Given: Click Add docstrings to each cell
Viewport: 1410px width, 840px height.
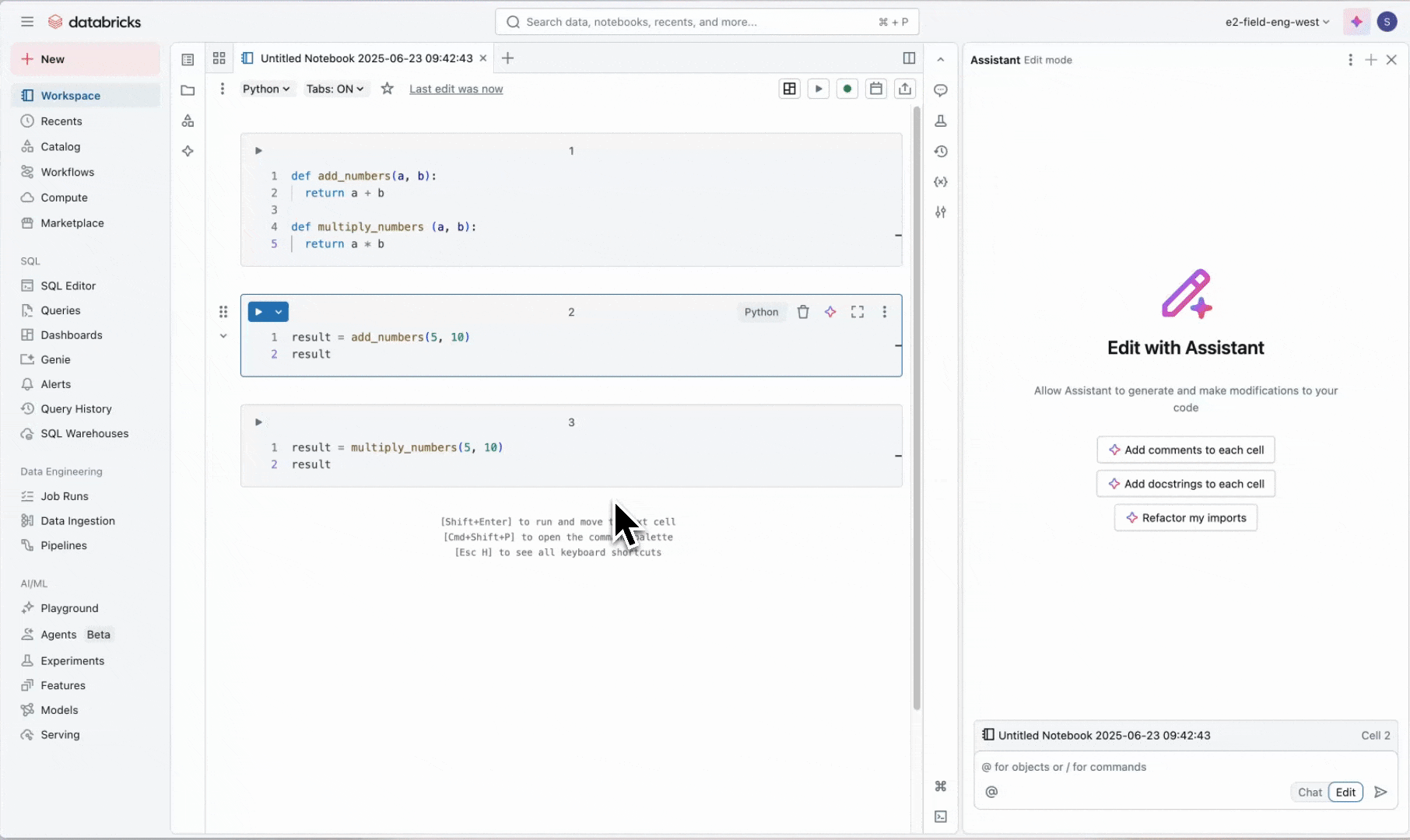Looking at the screenshot, I should 1186,484.
